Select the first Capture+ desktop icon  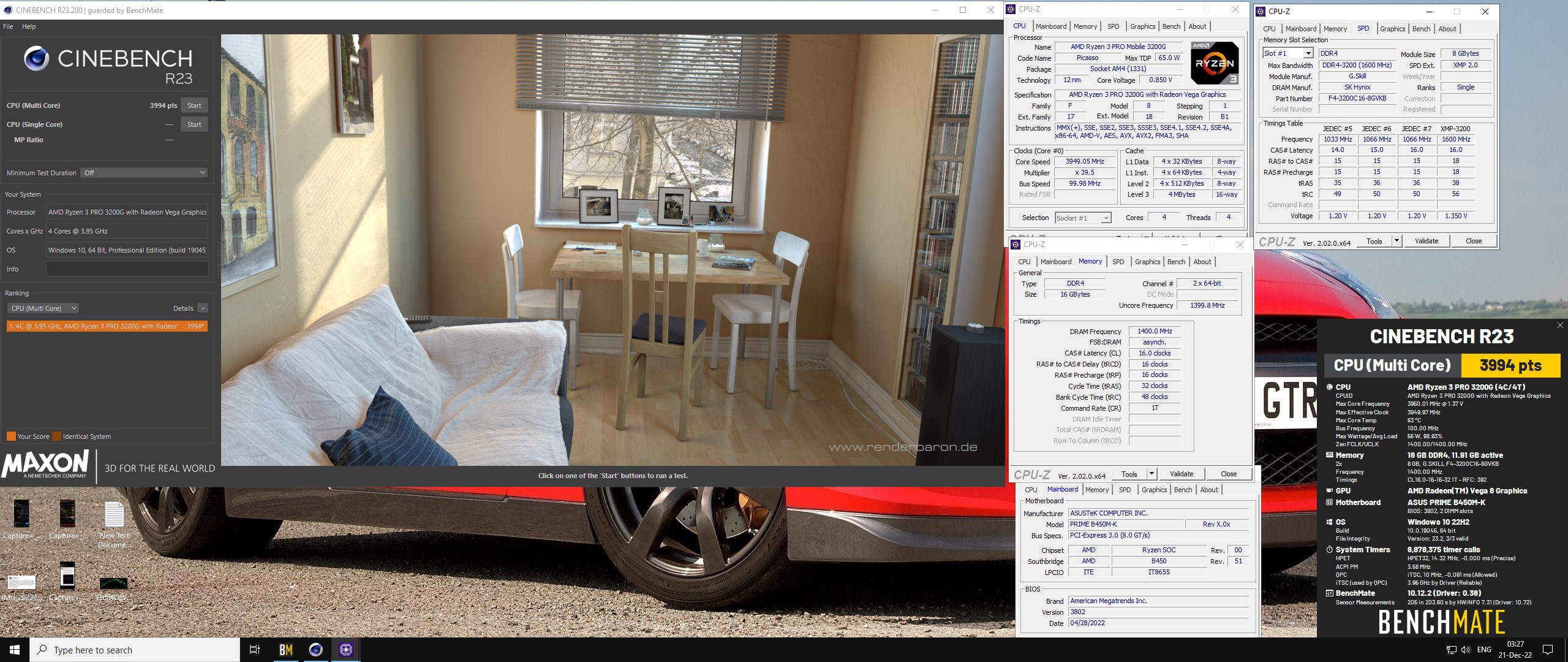21,520
